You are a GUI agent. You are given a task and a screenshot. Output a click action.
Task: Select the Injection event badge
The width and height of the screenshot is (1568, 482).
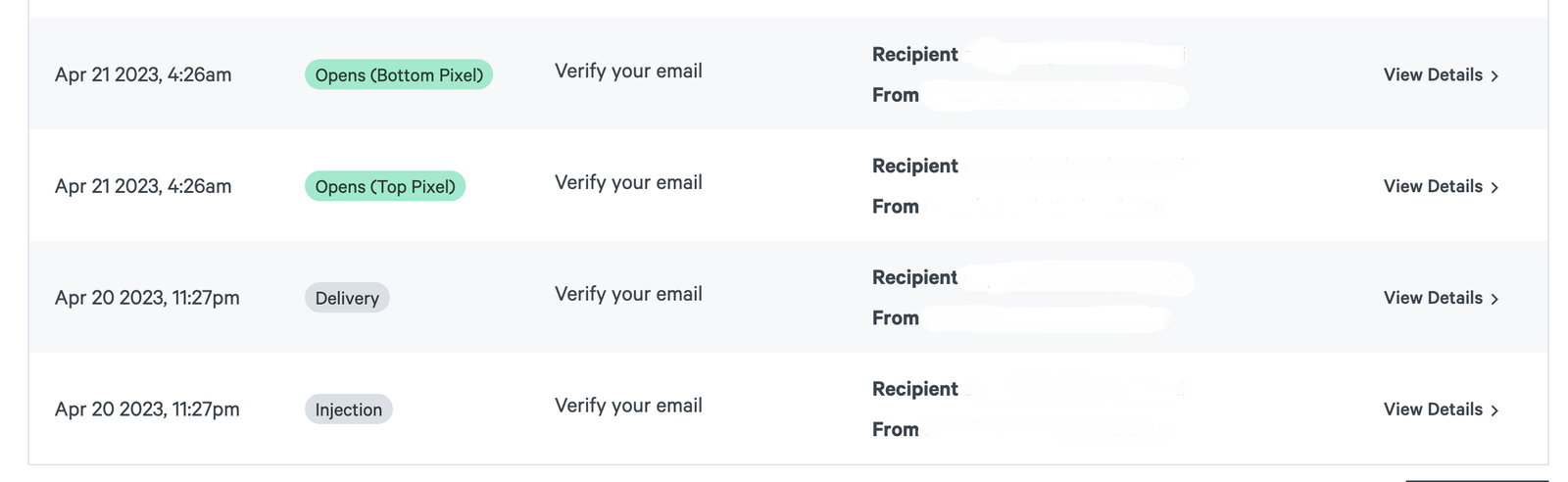coord(349,410)
